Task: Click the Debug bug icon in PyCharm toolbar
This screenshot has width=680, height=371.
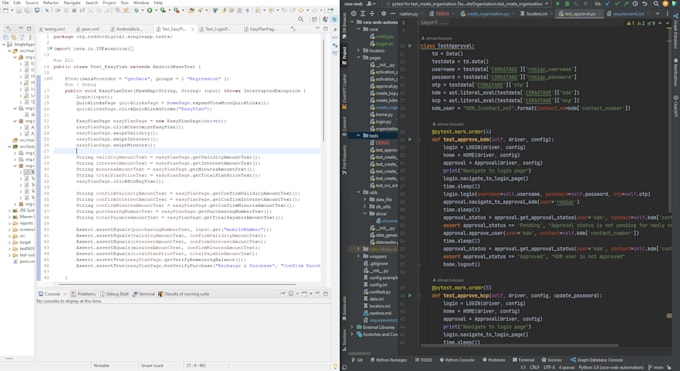Action: (x=567, y=3)
